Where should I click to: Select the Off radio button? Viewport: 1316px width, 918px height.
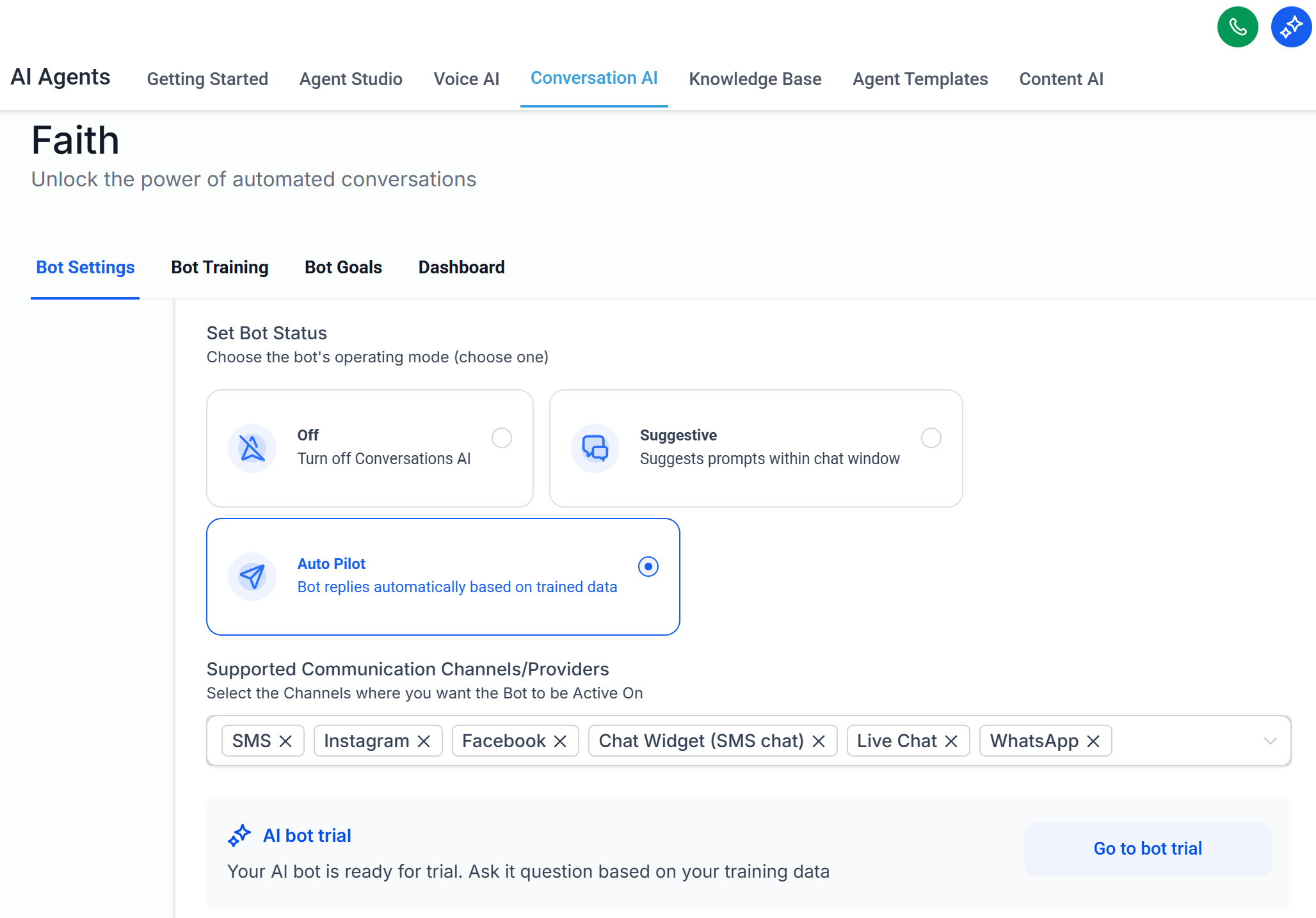tap(501, 438)
